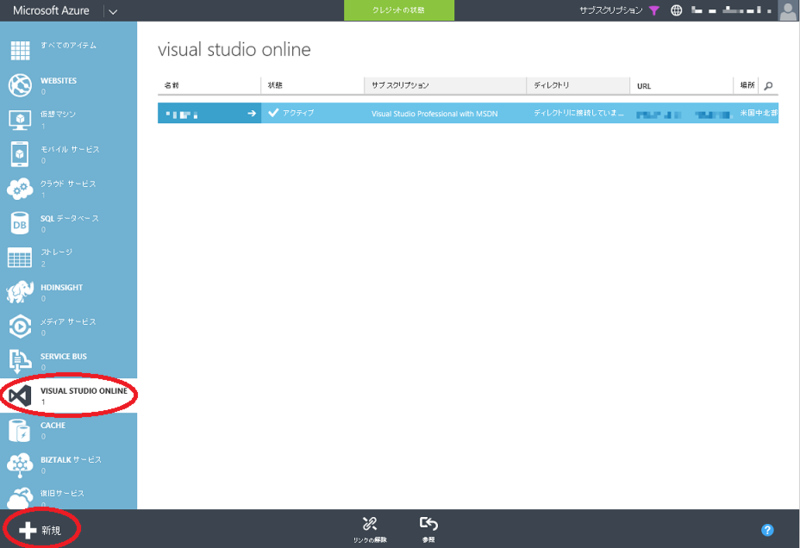Select SERVICE BUS in the sidebar

[64, 356]
